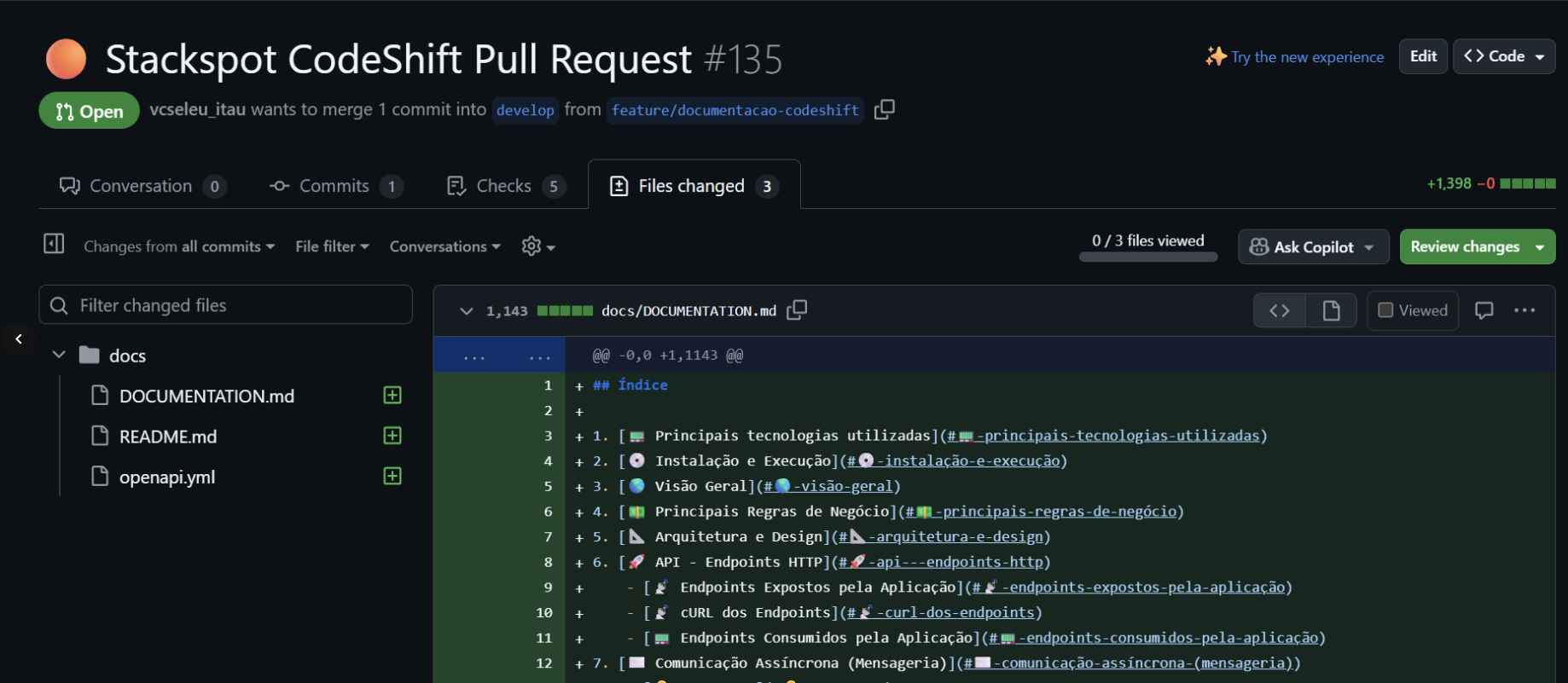Switch to the Commits tab
Image resolution: width=1568 pixels, height=683 pixels.
[334, 186]
